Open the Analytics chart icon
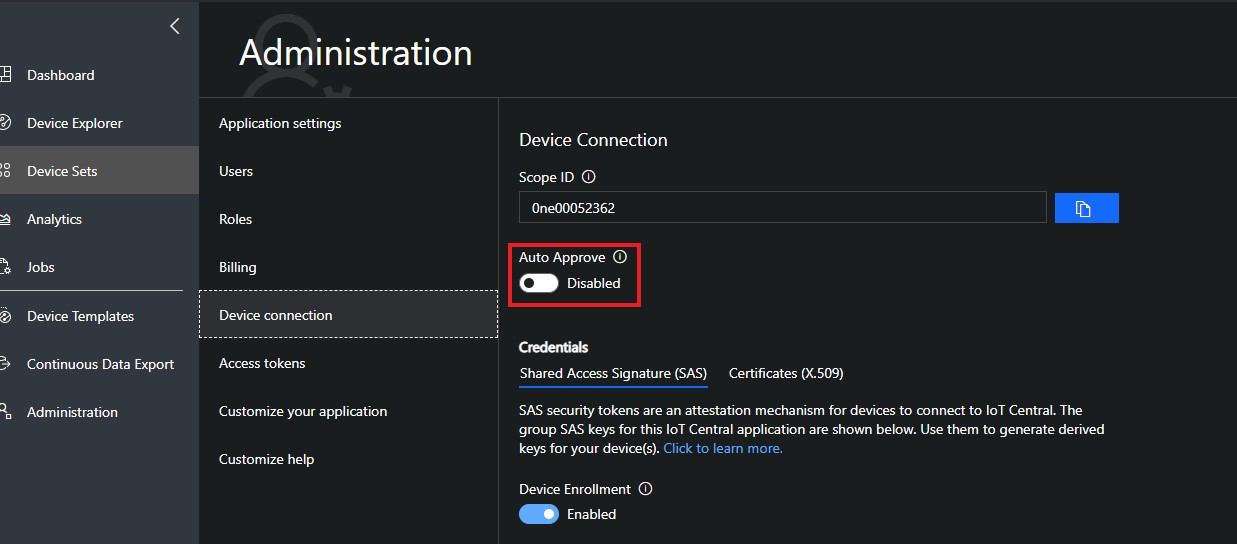 (x=5, y=219)
